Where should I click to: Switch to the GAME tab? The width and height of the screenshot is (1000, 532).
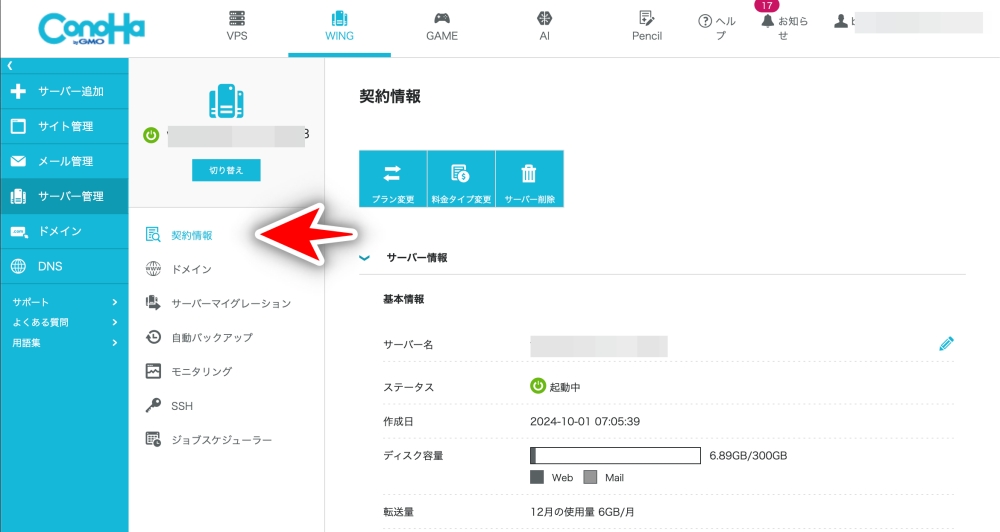441,27
